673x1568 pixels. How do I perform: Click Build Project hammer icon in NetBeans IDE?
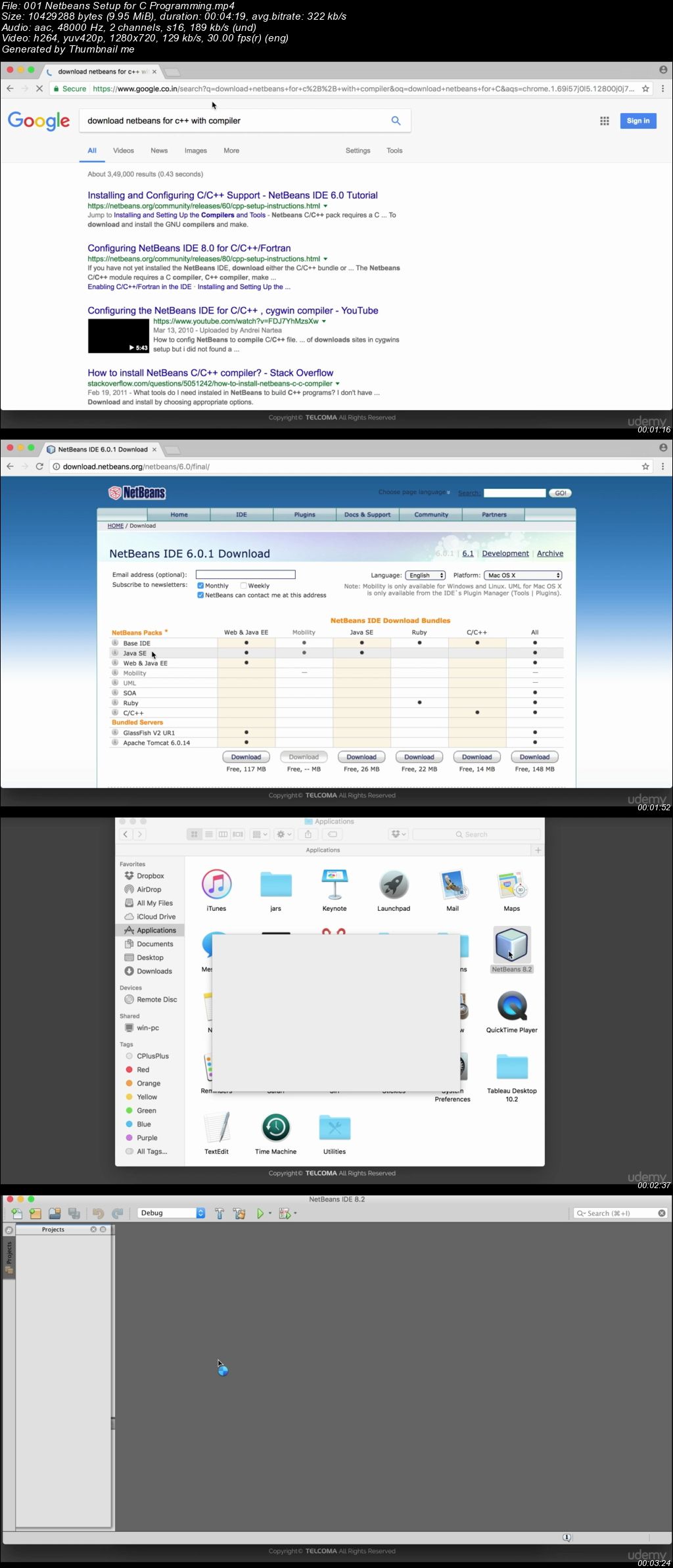[x=220, y=1213]
